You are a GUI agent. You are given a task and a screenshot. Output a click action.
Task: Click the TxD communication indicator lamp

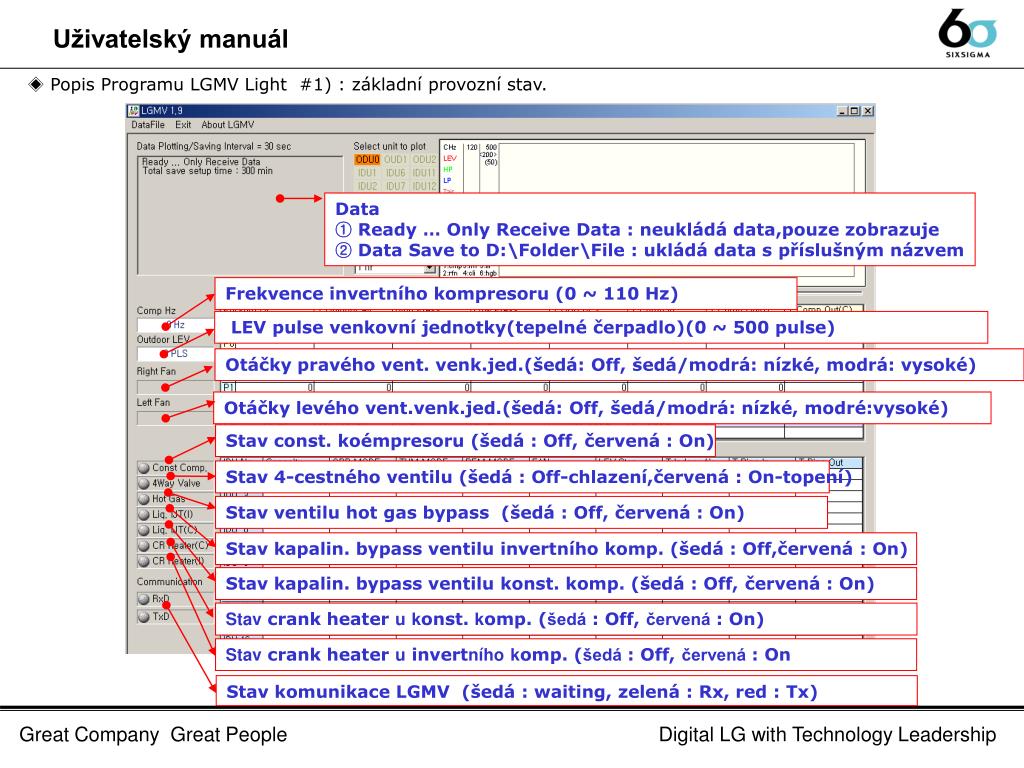click(144, 616)
